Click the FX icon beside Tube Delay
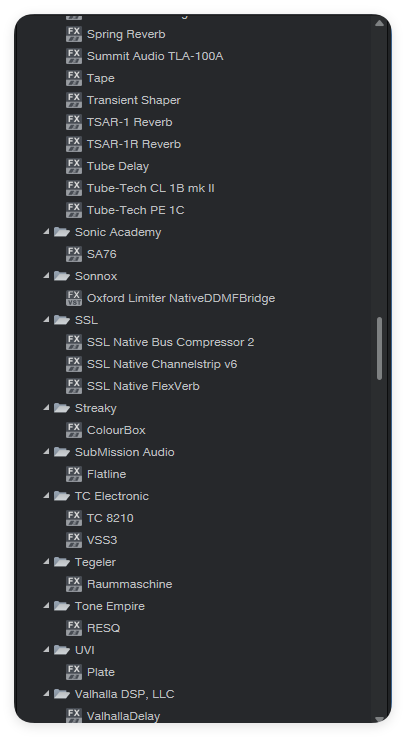 point(74,166)
